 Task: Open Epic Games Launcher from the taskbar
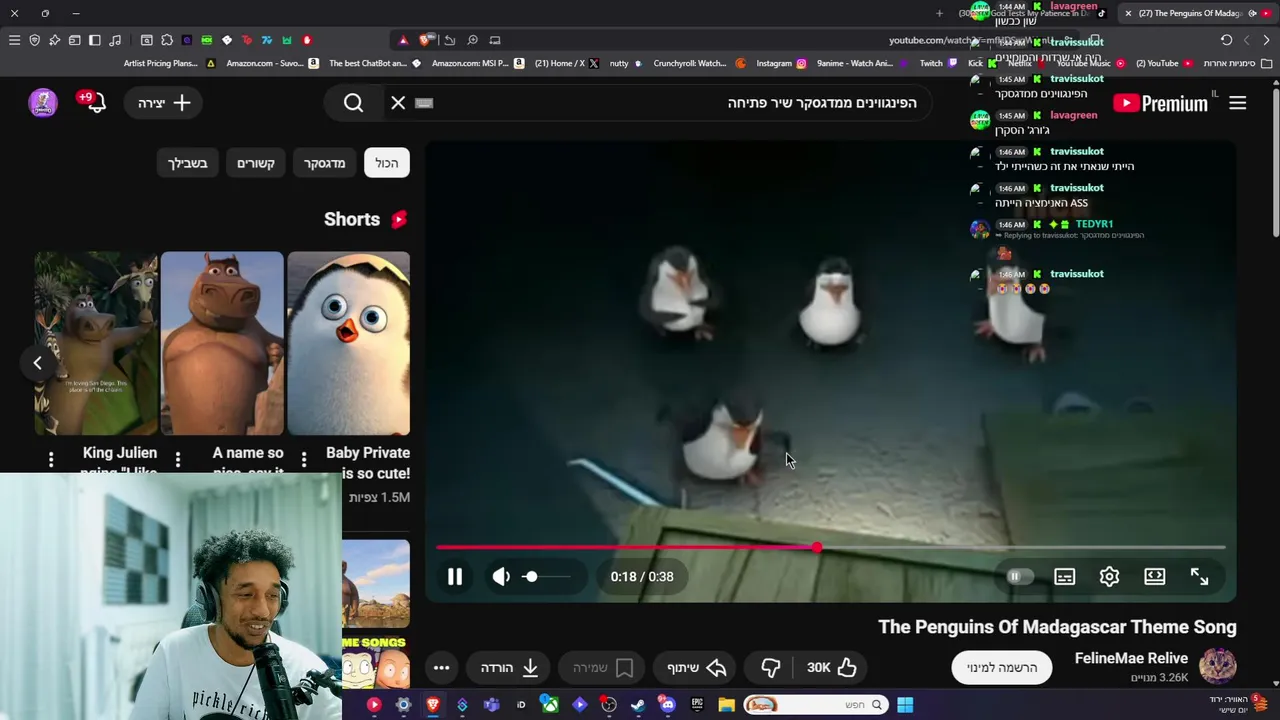point(697,705)
